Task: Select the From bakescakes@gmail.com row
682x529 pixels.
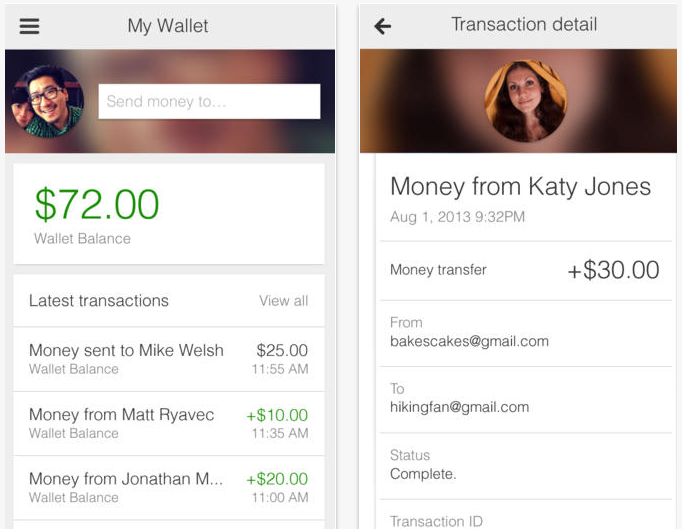Action: pyautogui.click(x=526, y=333)
